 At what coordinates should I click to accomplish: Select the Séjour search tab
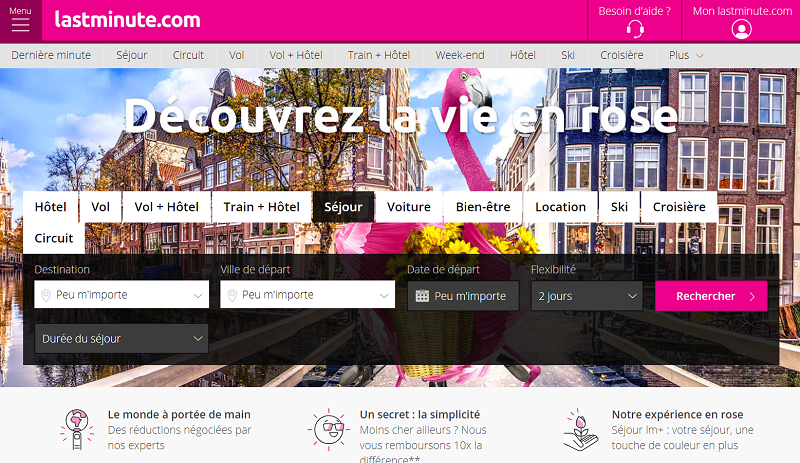(343, 207)
